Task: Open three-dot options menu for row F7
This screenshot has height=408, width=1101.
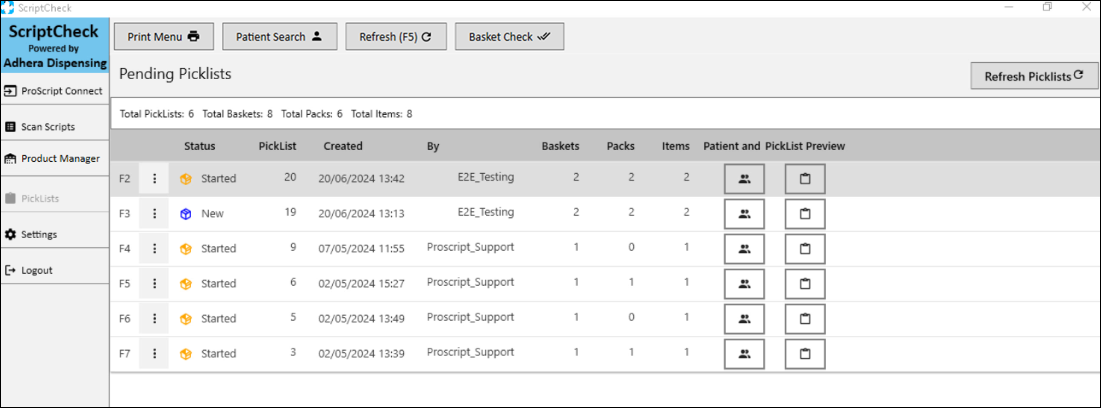Action: (x=154, y=354)
